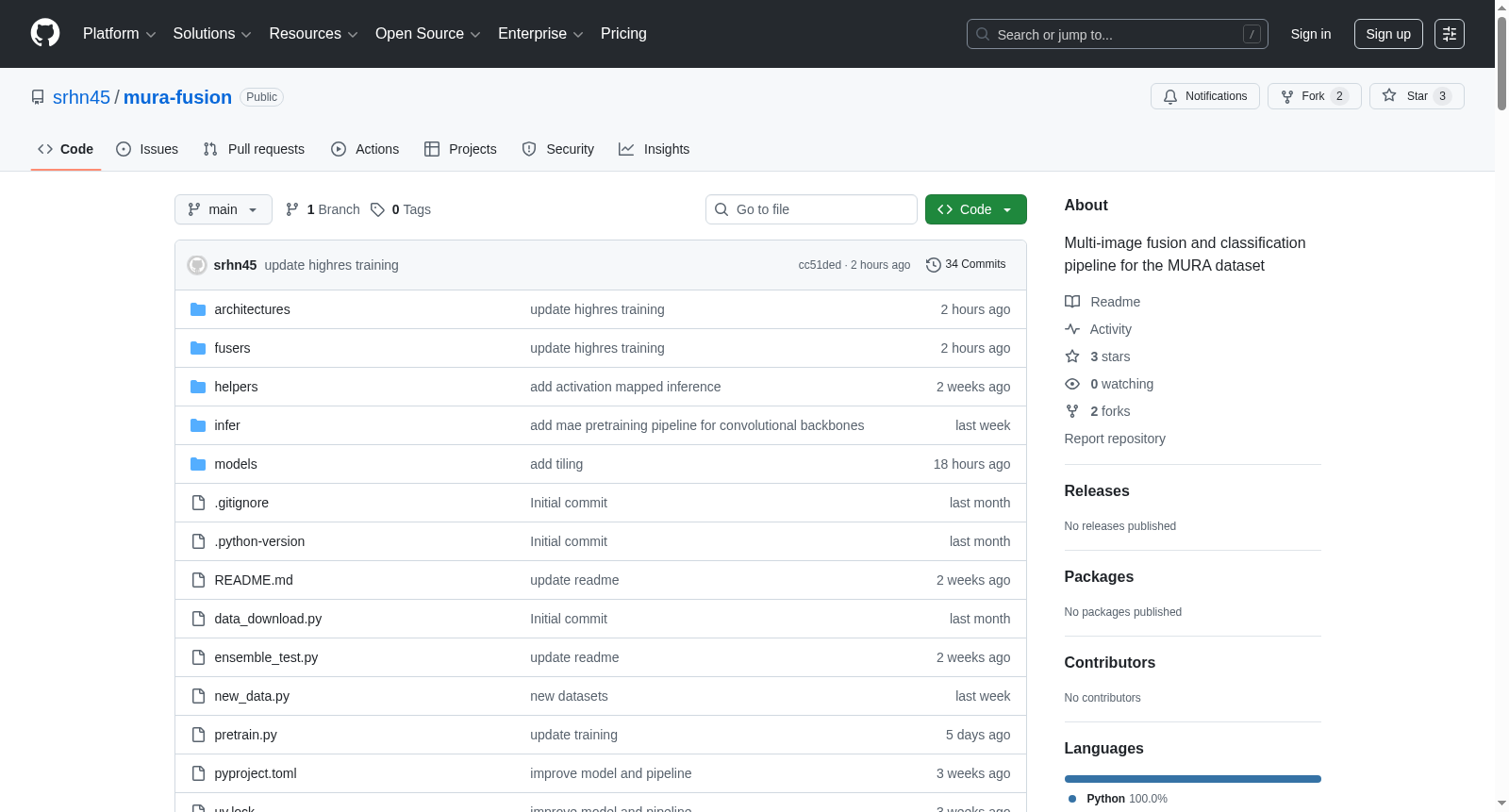Click the commit history clock icon
Screen dimensions: 1509x812
(934, 265)
